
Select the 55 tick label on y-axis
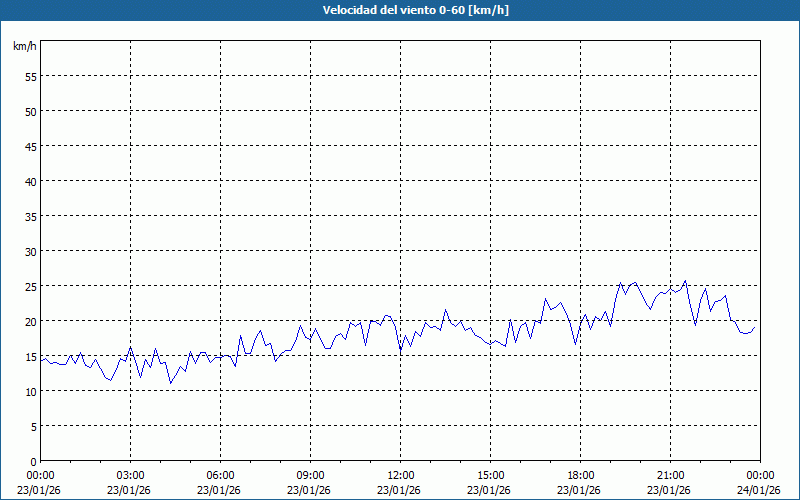[30, 76]
